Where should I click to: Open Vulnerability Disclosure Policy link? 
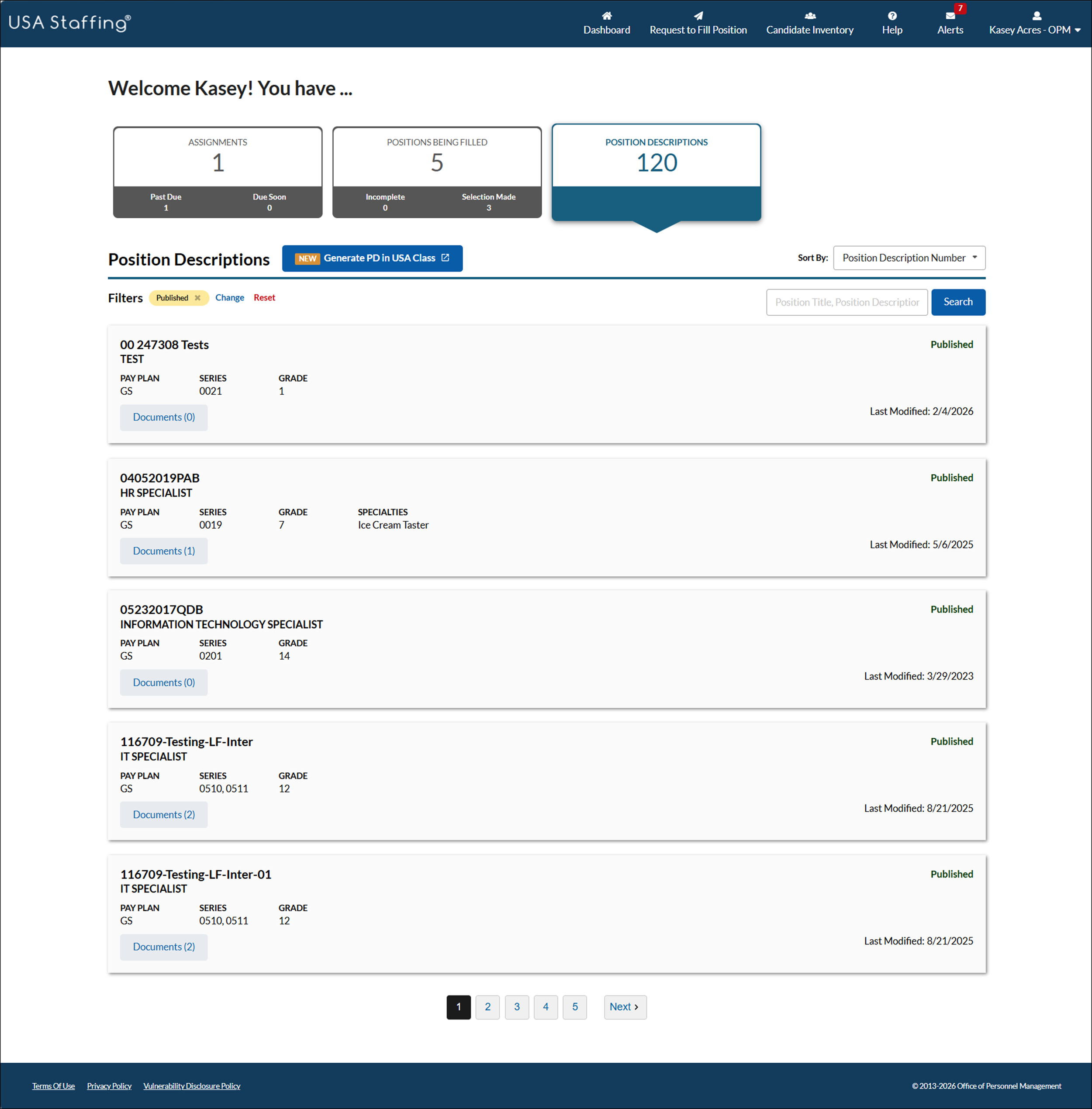192,1086
